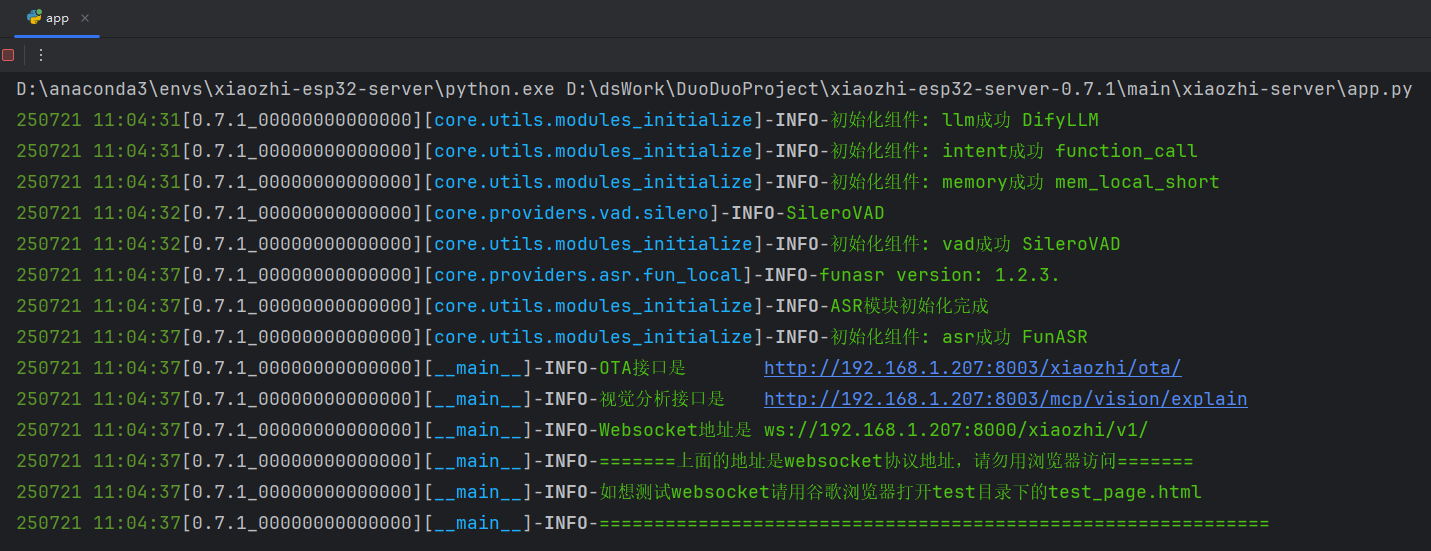
Task: Click the python.exe command line at top of console
Action: point(714,89)
